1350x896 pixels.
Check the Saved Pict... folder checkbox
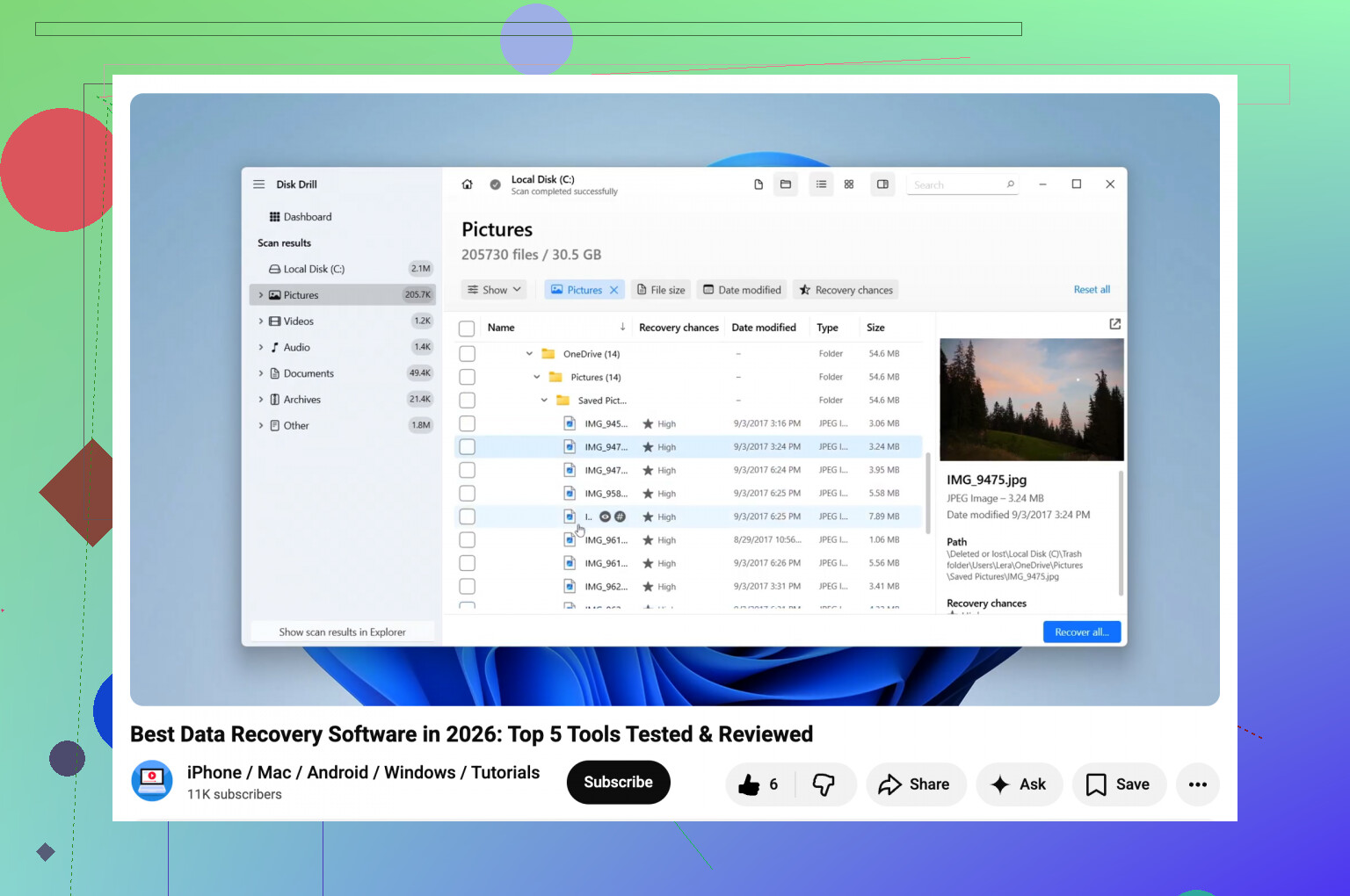click(467, 401)
